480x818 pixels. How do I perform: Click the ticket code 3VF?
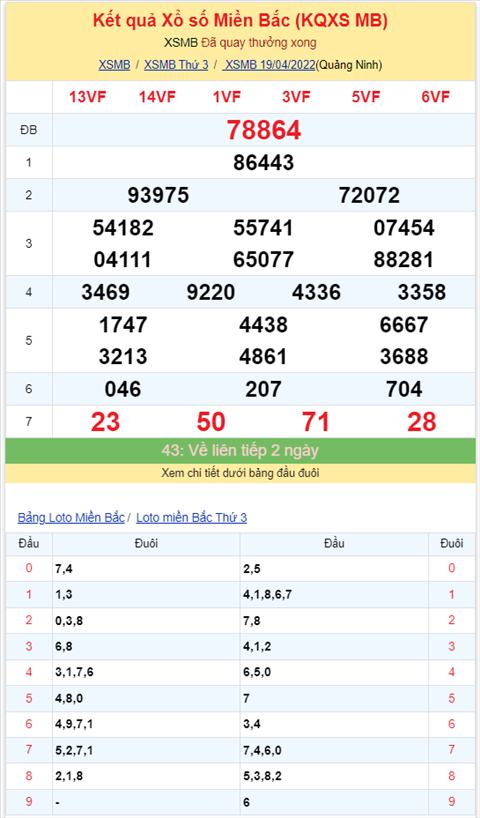[x=296, y=97]
